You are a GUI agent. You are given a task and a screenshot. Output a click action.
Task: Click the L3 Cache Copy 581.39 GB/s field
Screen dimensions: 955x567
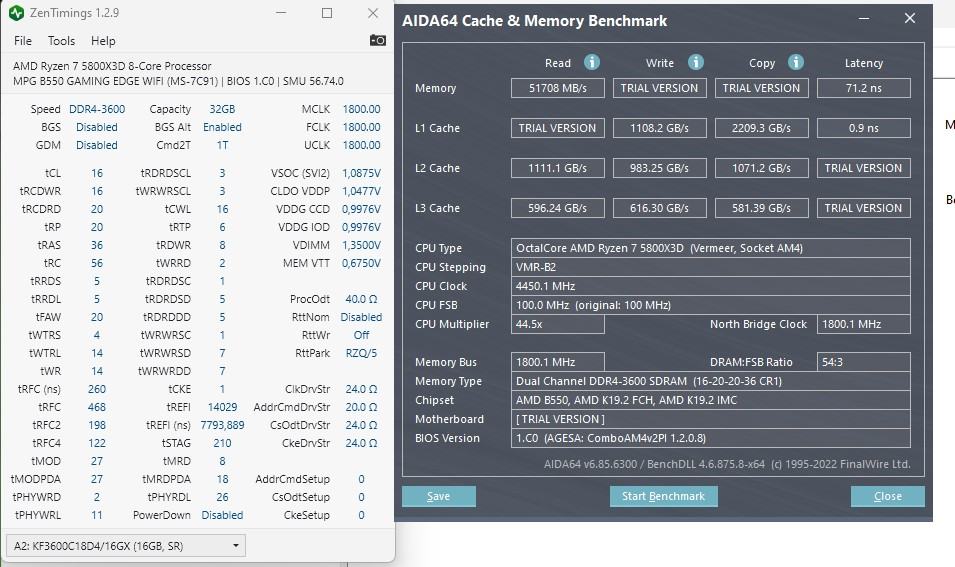[761, 208]
